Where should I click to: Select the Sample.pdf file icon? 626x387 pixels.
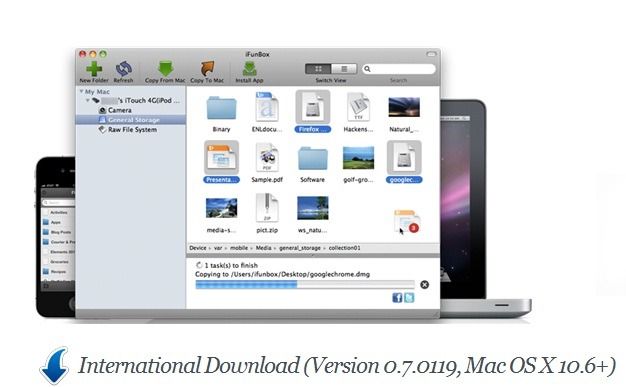(x=267, y=157)
